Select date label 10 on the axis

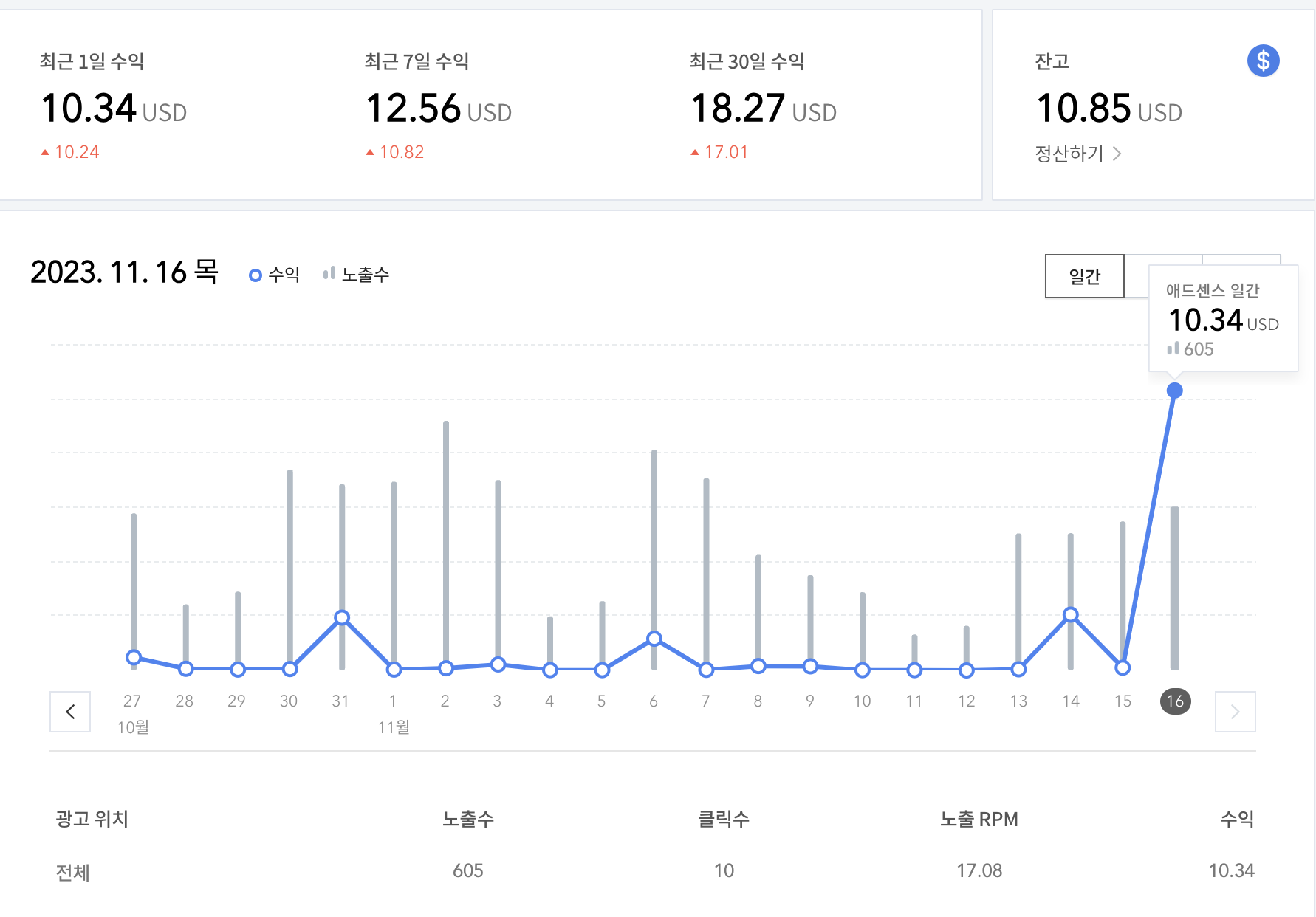tap(862, 701)
